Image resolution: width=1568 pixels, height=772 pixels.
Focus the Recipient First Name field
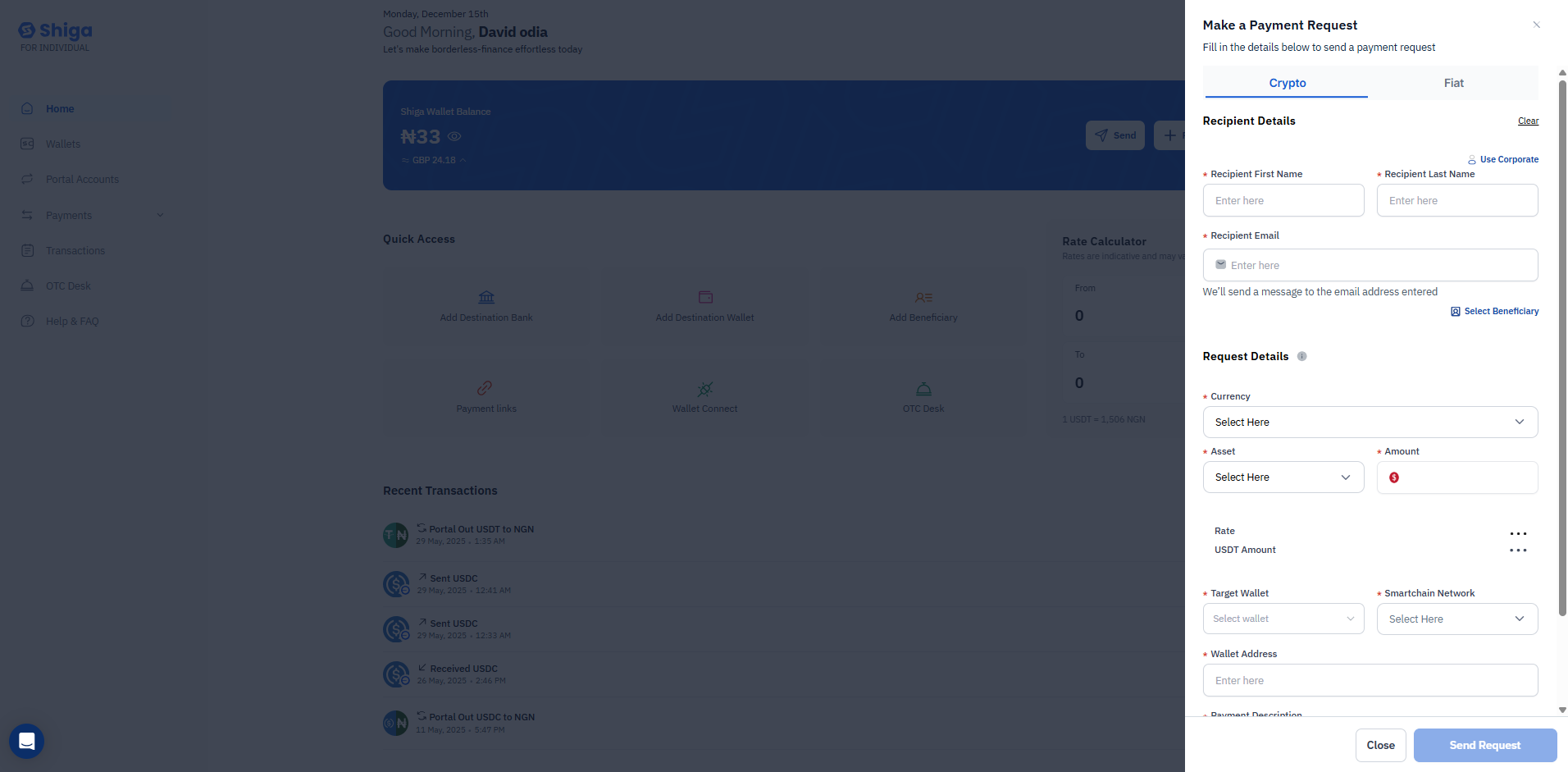tap(1283, 200)
